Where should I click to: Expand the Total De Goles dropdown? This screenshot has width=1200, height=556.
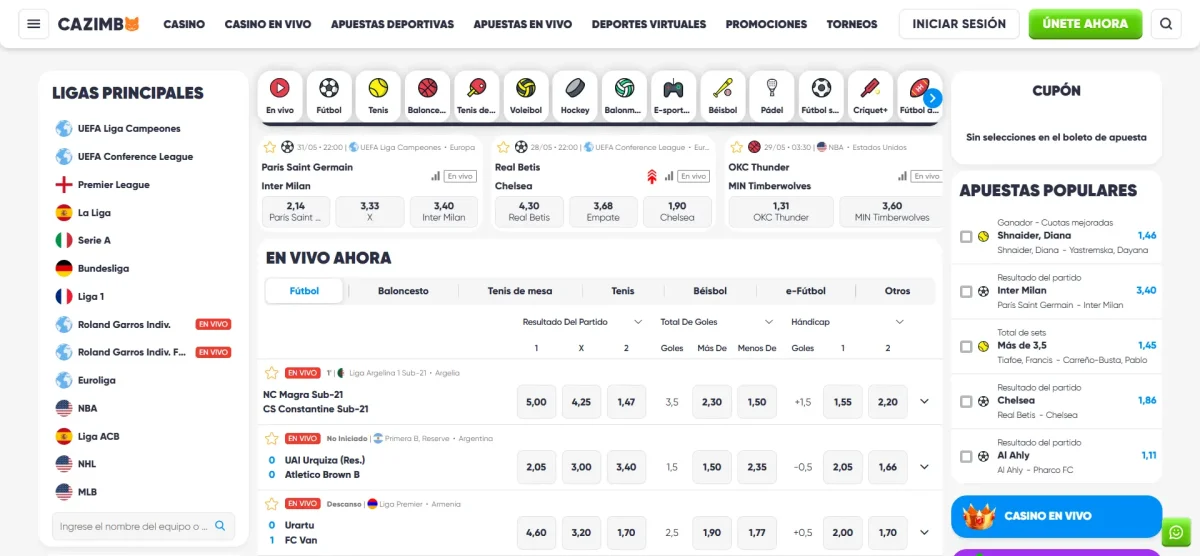tap(717, 322)
